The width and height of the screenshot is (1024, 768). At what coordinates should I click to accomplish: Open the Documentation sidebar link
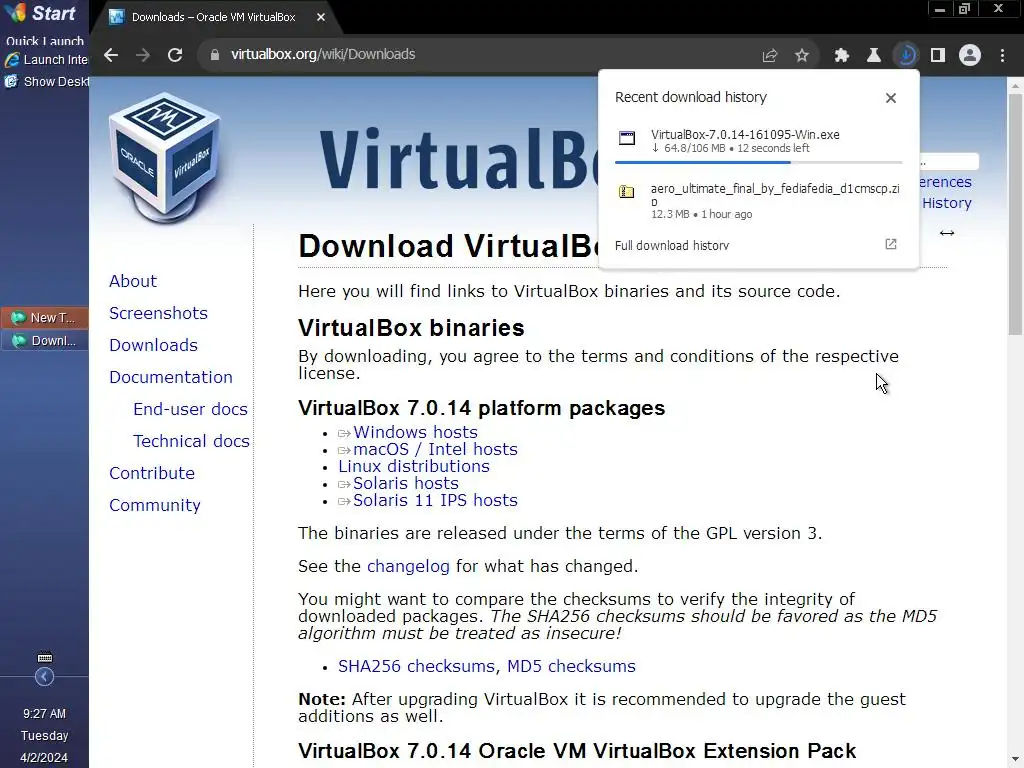click(171, 377)
